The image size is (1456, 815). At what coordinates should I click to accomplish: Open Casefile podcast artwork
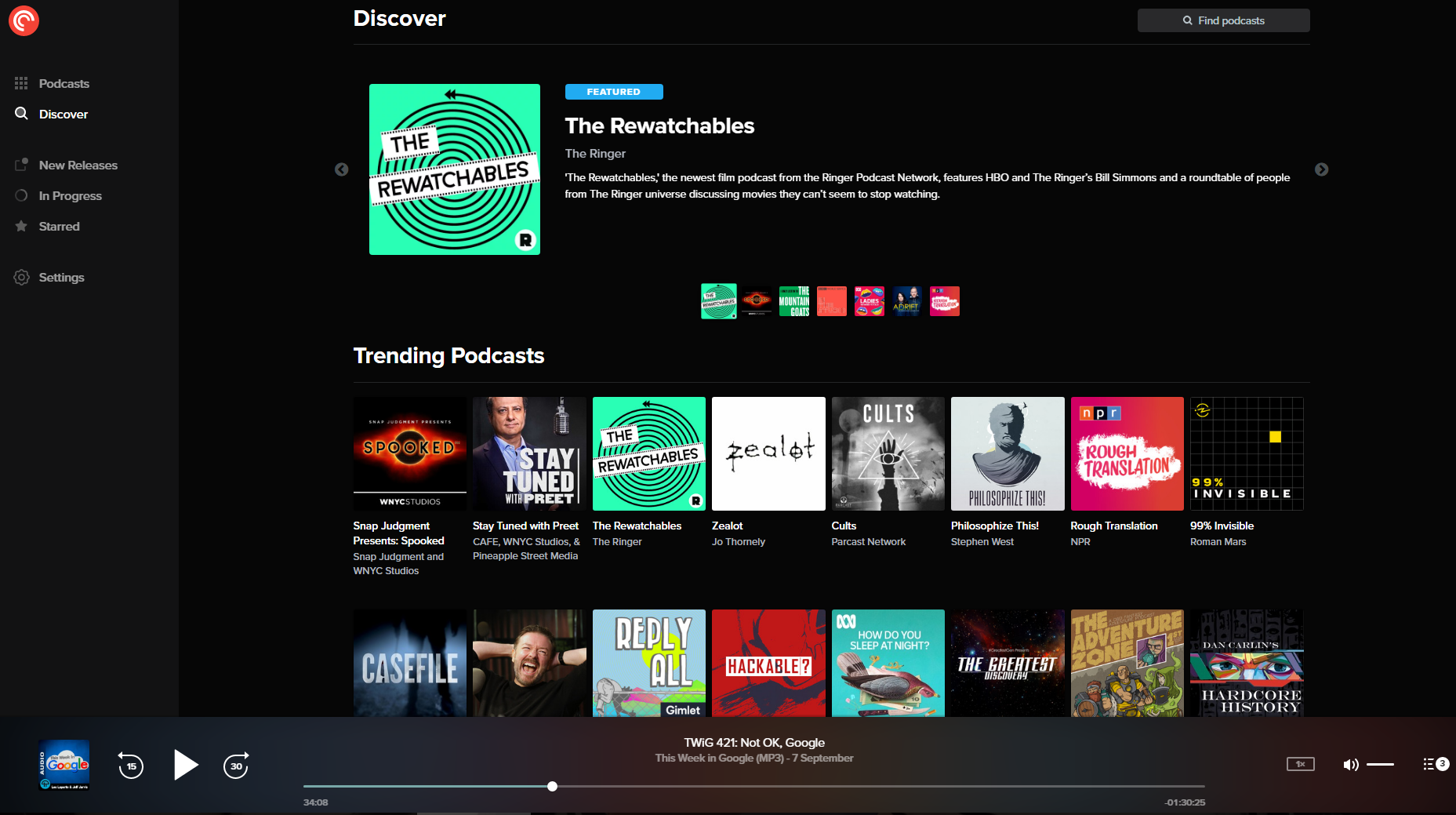tap(410, 663)
